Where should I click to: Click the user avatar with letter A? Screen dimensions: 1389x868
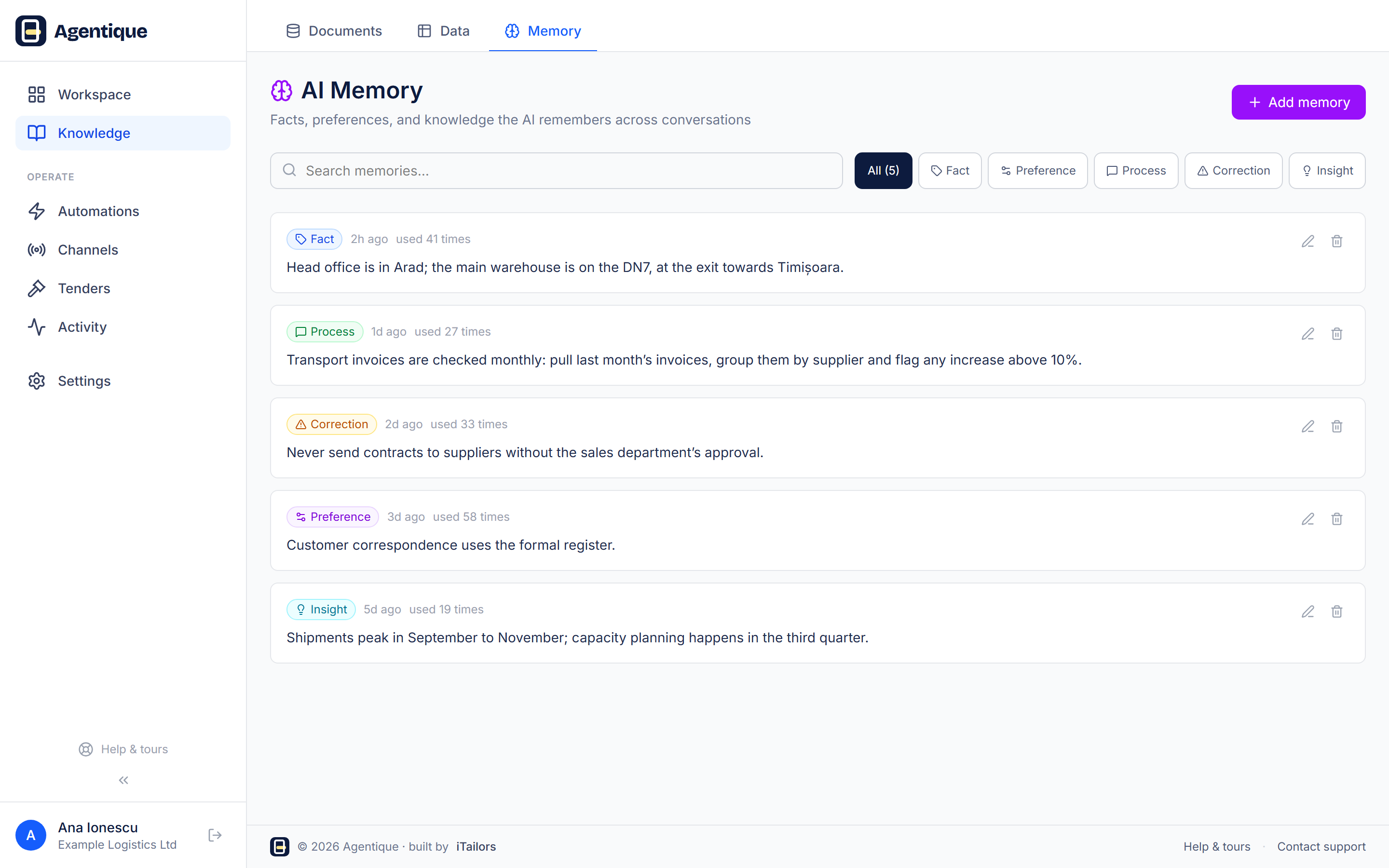pos(31,835)
